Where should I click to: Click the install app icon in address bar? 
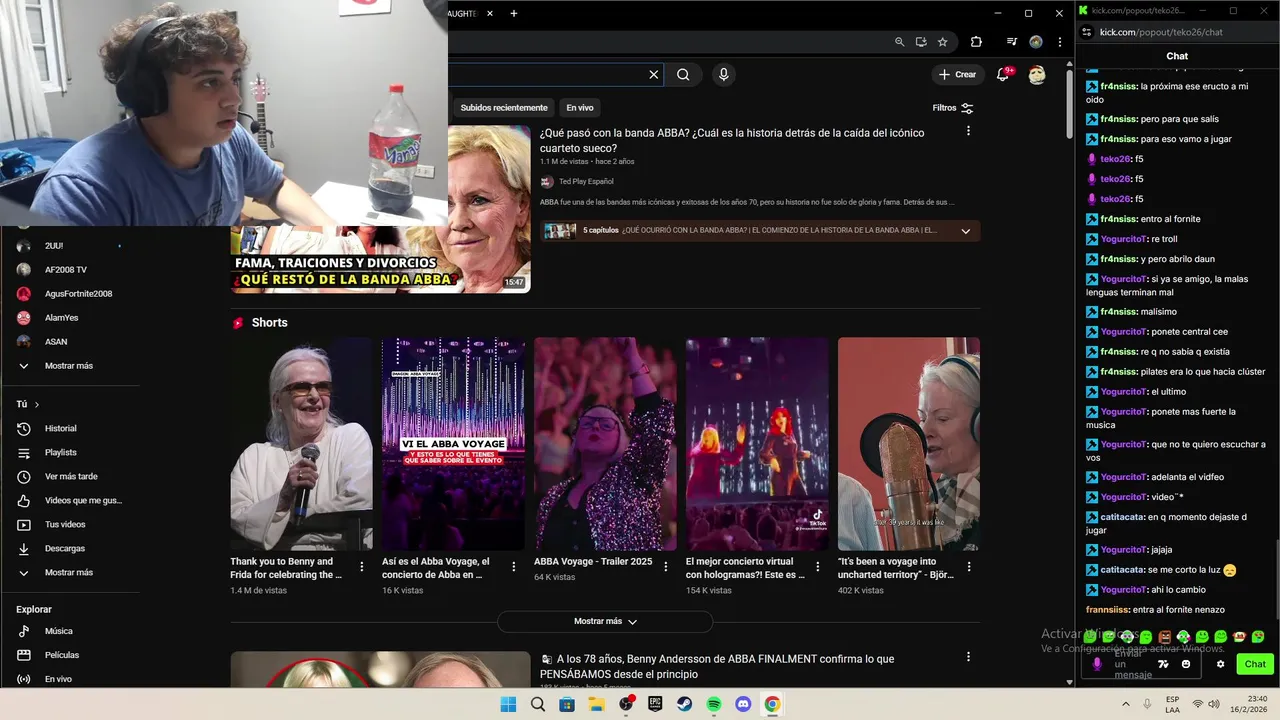click(x=921, y=42)
